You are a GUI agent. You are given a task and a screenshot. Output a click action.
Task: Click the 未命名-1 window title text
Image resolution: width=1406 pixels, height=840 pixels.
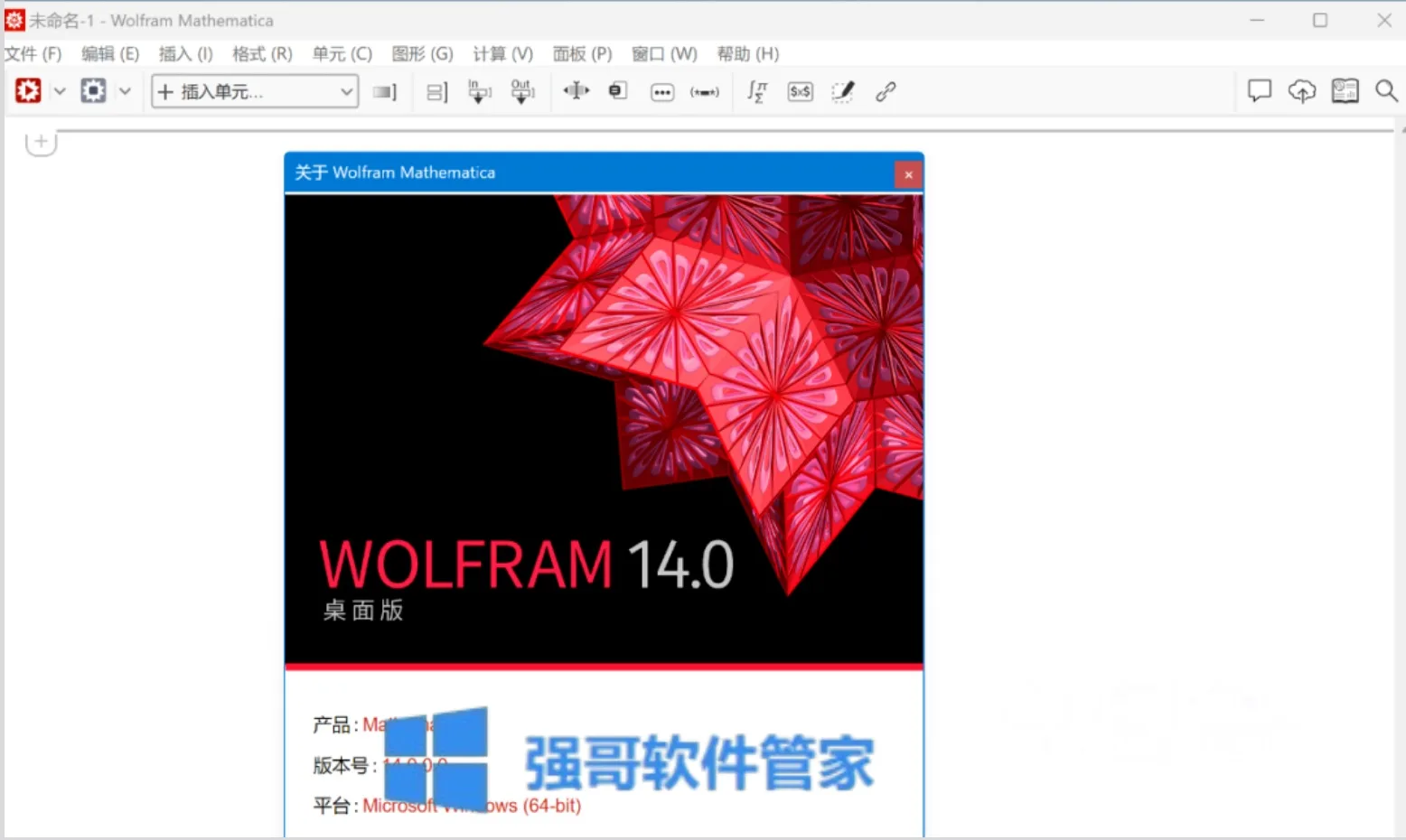[151, 21]
